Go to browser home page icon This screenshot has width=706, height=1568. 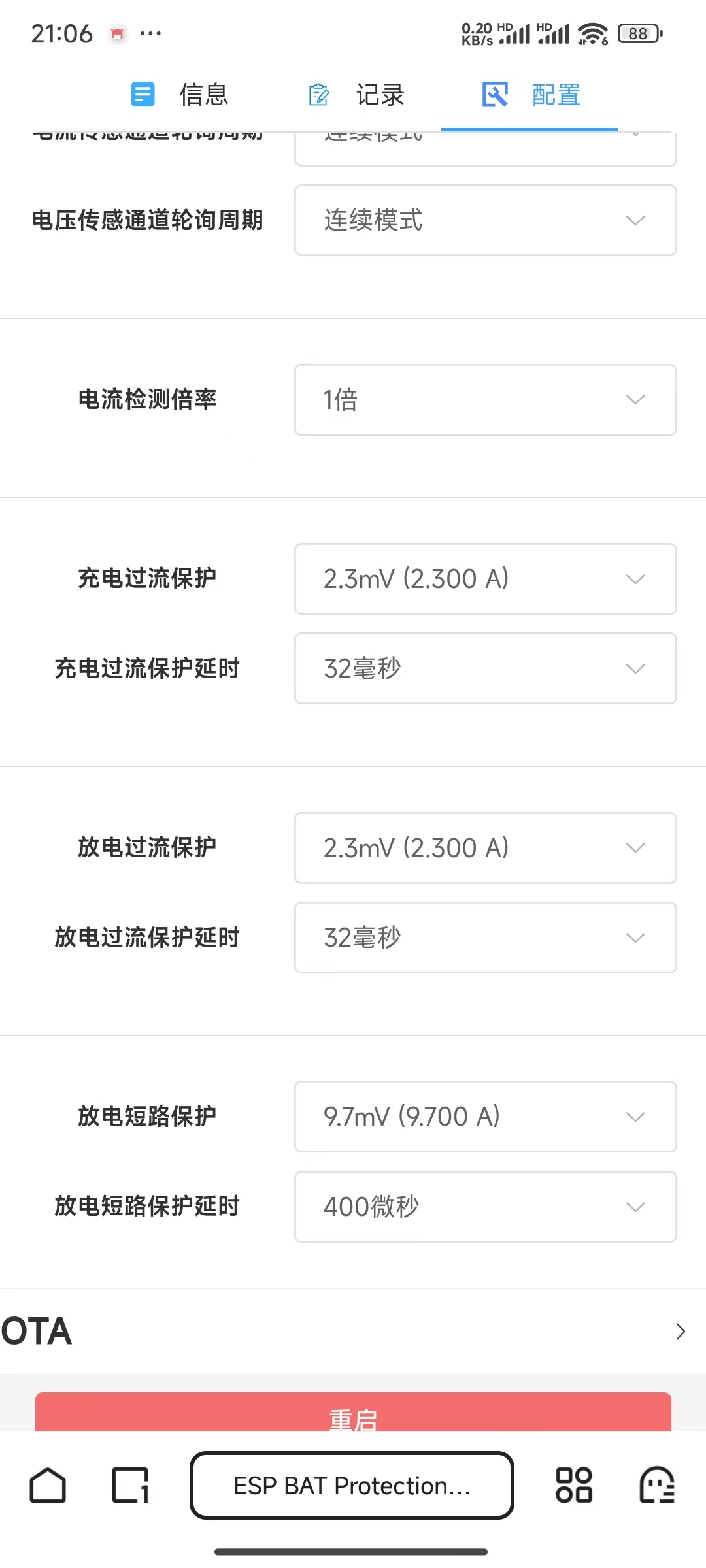[48, 1485]
